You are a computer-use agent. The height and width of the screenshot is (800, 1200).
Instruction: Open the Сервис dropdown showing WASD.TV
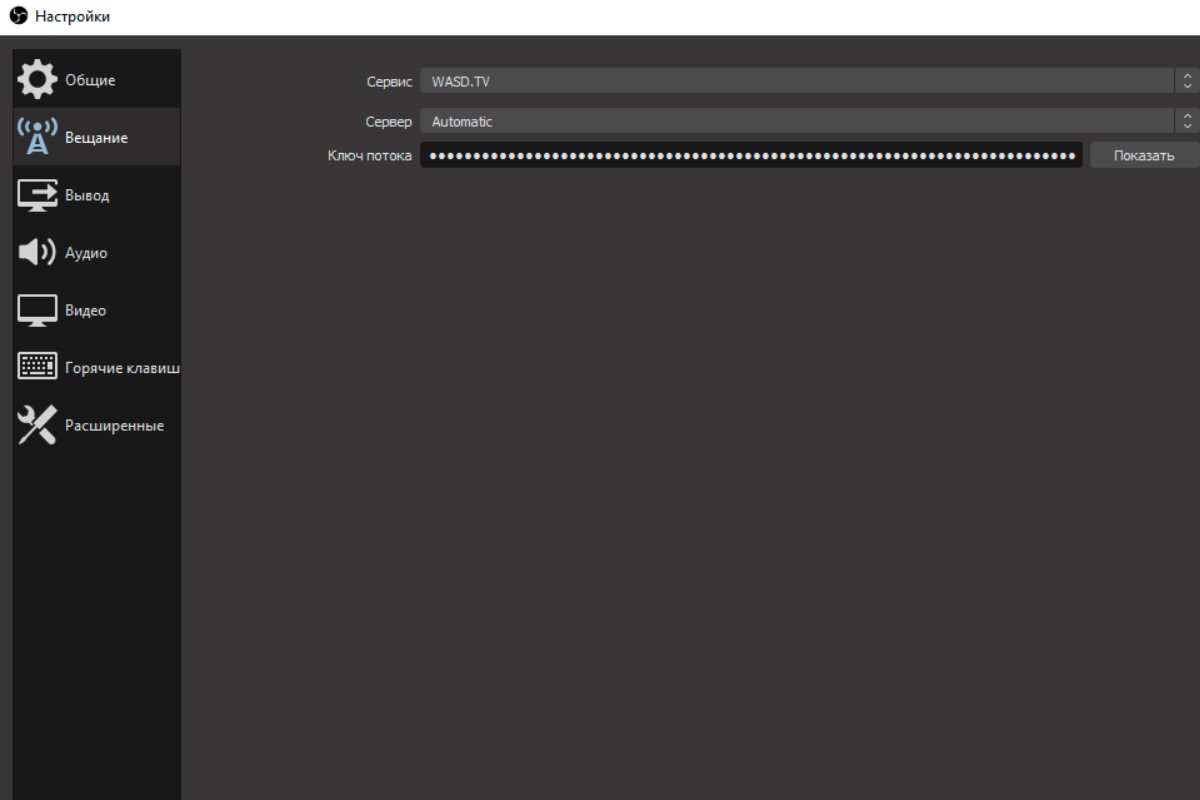click(x=796, y=81)
